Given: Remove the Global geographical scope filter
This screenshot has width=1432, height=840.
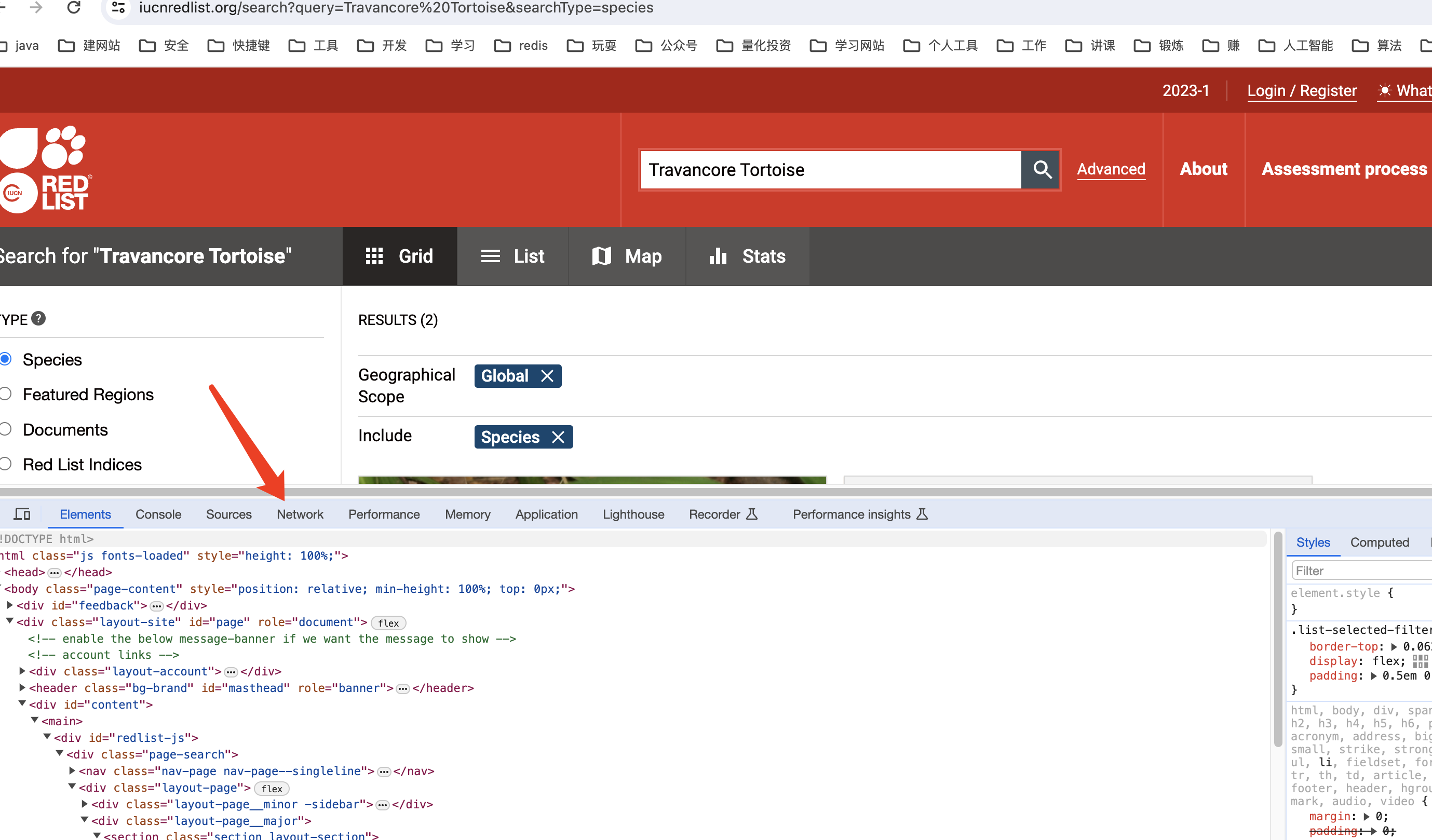Looking at the screenshot, I should 548,375.
